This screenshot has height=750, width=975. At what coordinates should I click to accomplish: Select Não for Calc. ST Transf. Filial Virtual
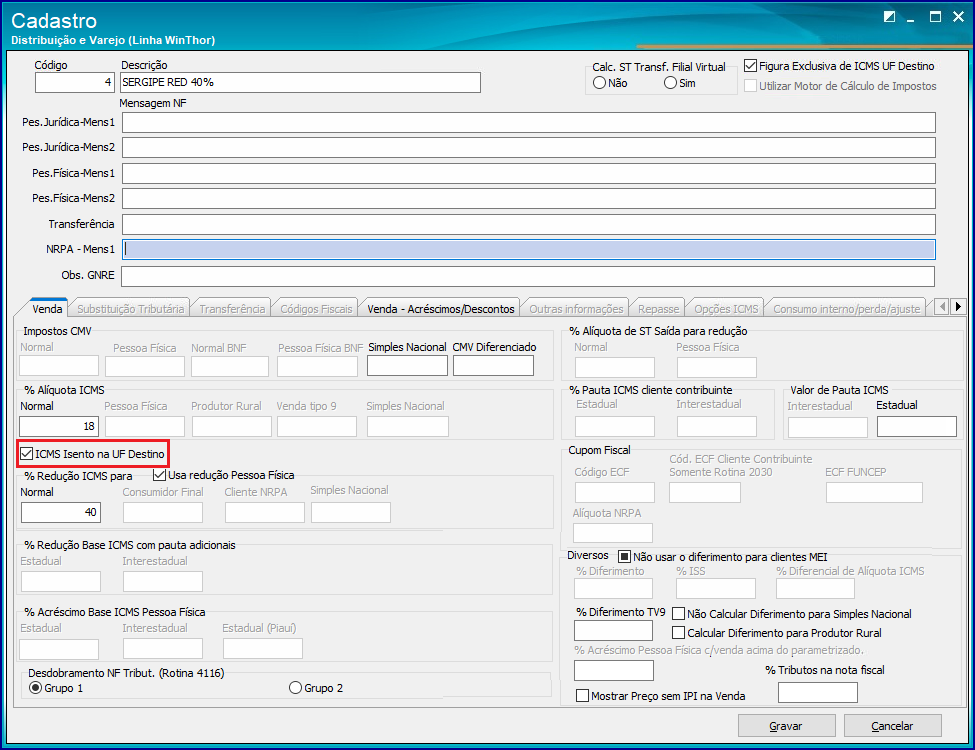coord(599,83)
